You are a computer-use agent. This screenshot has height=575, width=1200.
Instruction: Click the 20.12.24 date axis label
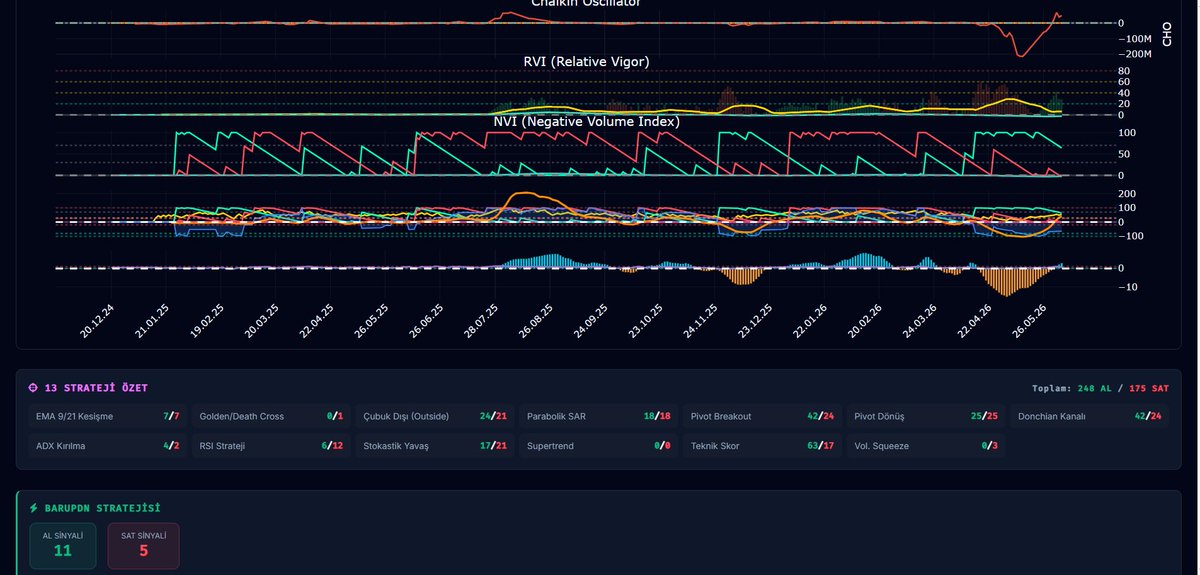pos(97,322)
